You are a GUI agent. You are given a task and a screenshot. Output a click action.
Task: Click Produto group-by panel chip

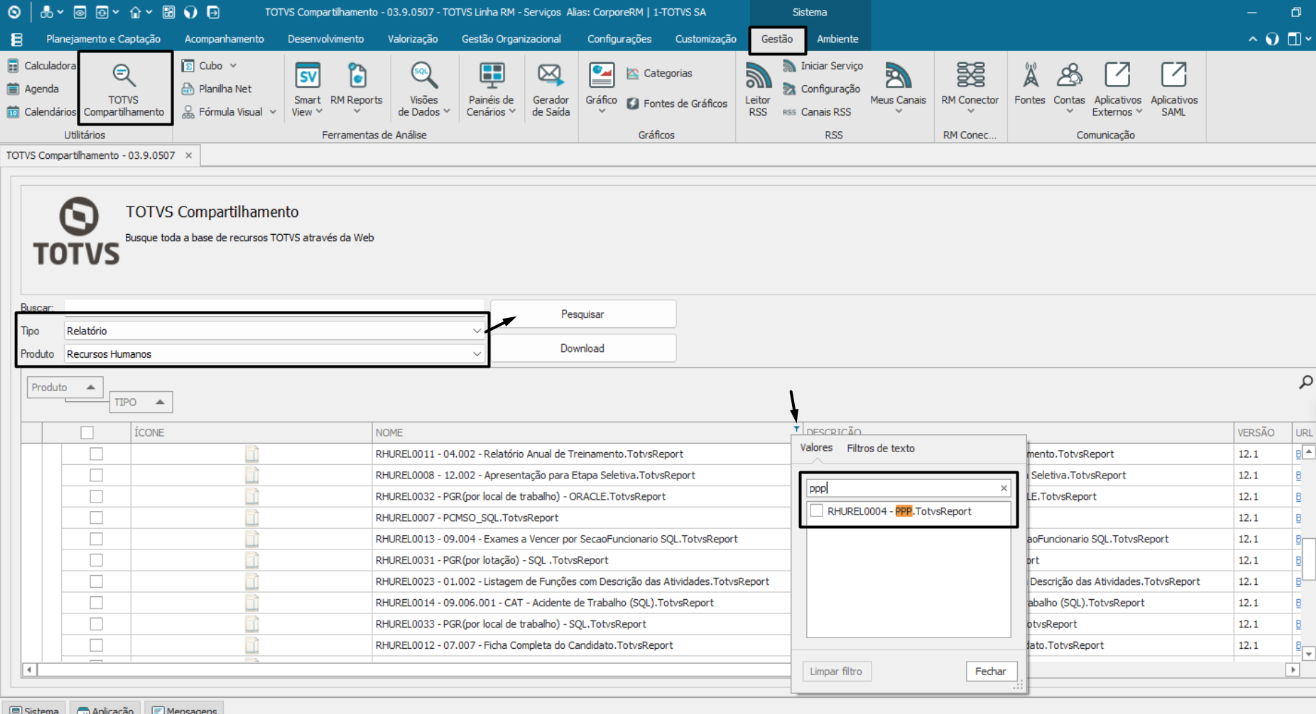pos(65,387)
